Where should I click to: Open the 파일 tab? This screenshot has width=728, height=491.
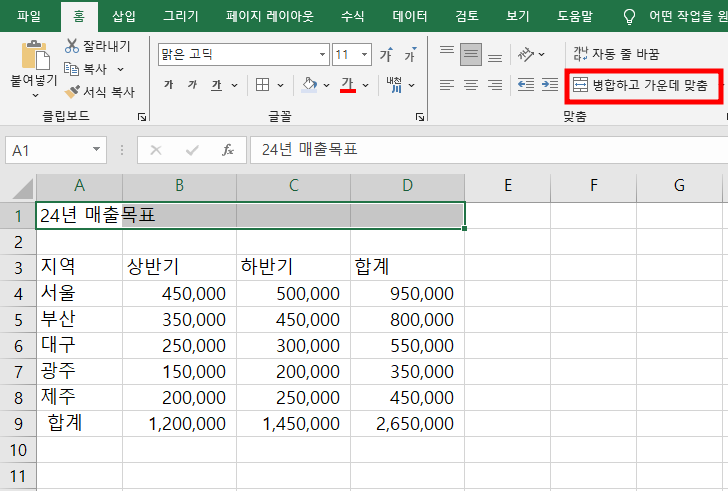[x=29, y=16]
